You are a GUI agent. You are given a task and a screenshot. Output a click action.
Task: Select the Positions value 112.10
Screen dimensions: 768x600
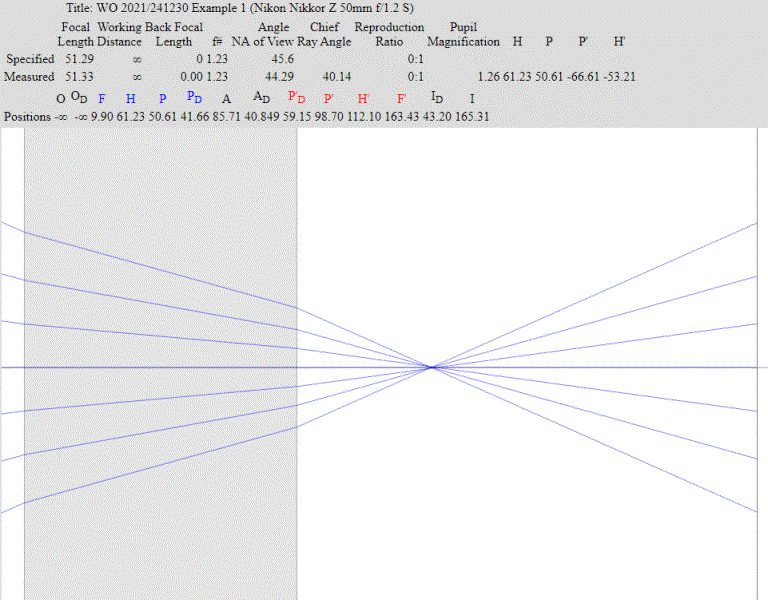364,117
